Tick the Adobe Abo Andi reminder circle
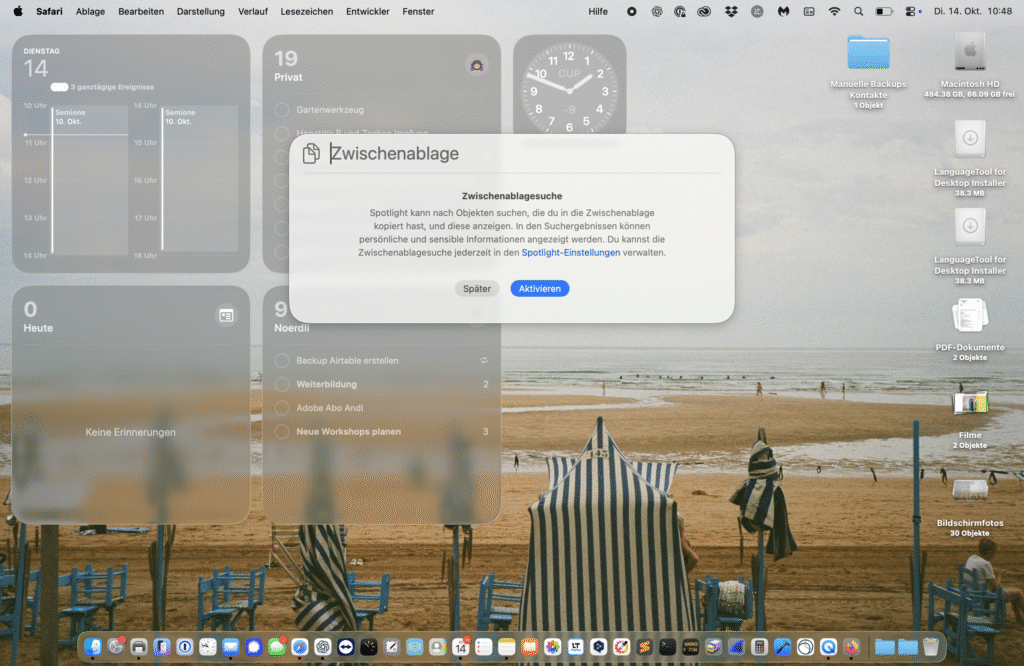1024x666 pixels. coord(282,408)
